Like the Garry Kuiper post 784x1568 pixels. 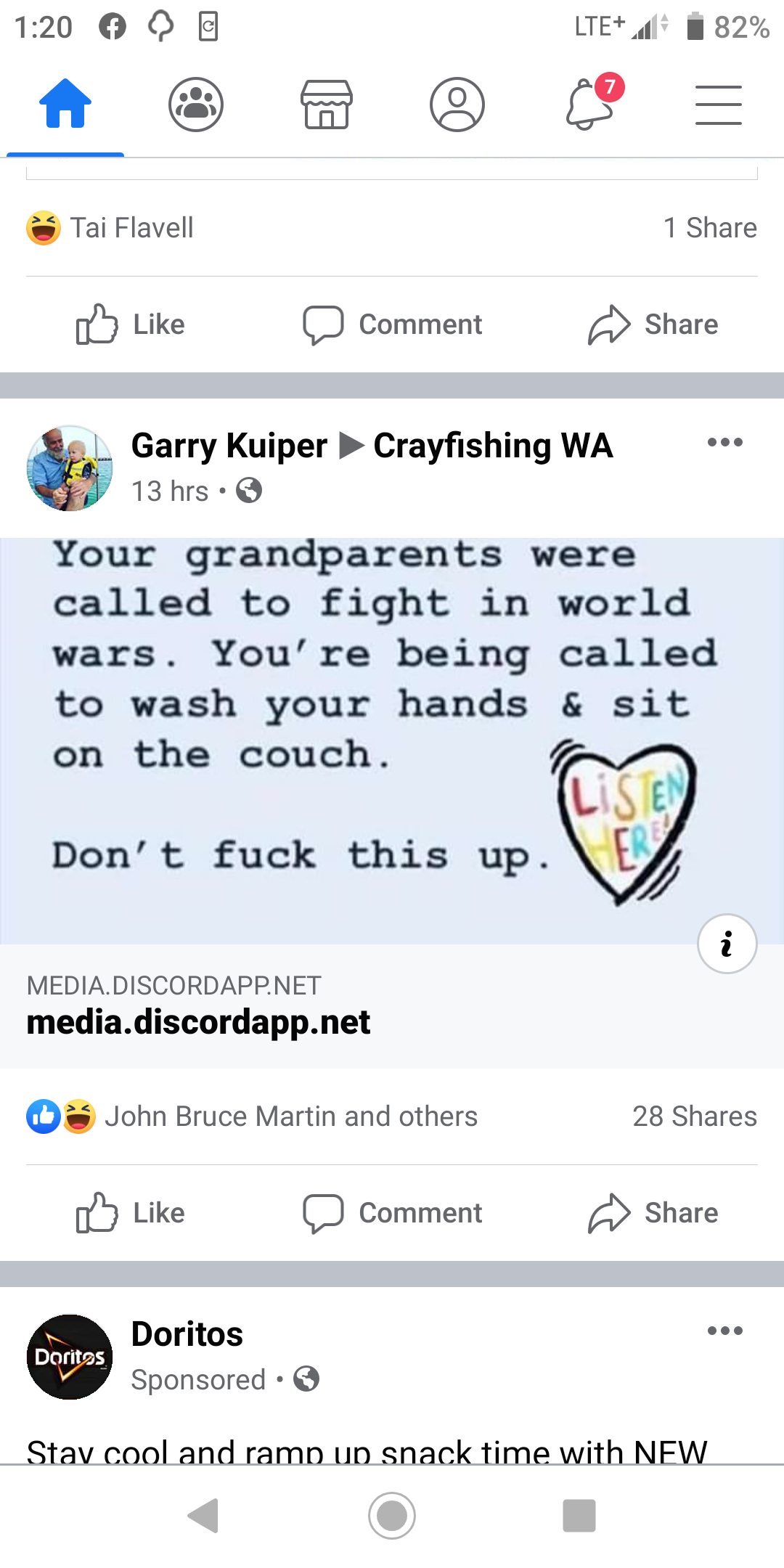point(131,1212)
